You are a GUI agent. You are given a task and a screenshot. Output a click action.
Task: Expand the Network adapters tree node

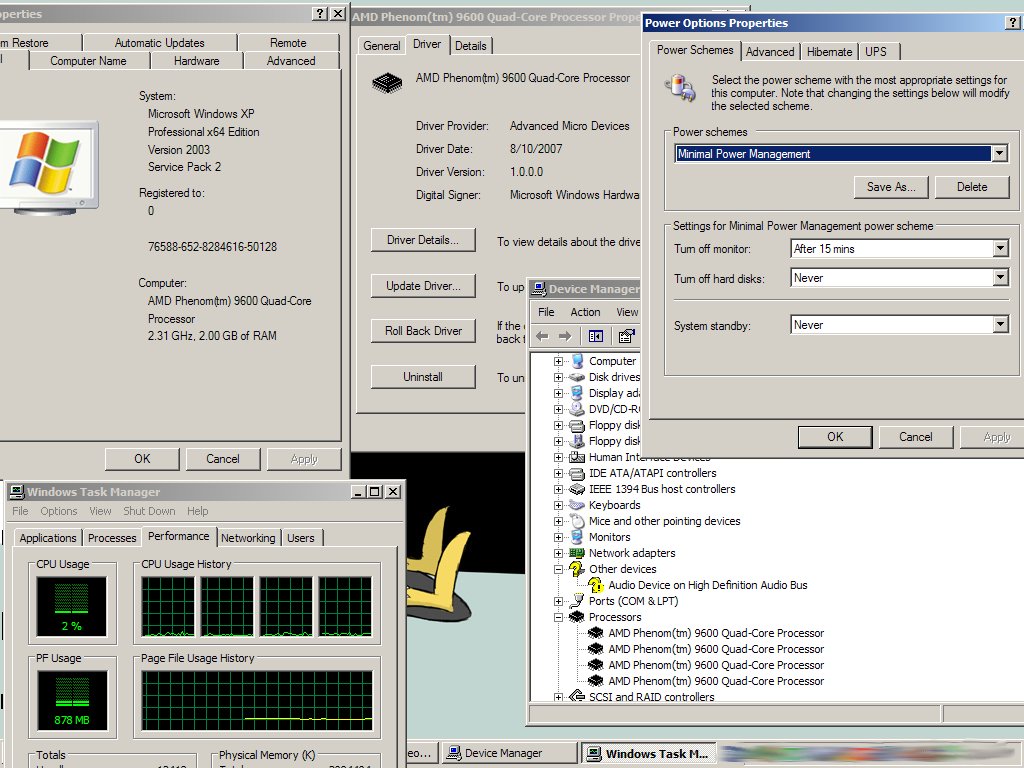(x=558, y=553)
